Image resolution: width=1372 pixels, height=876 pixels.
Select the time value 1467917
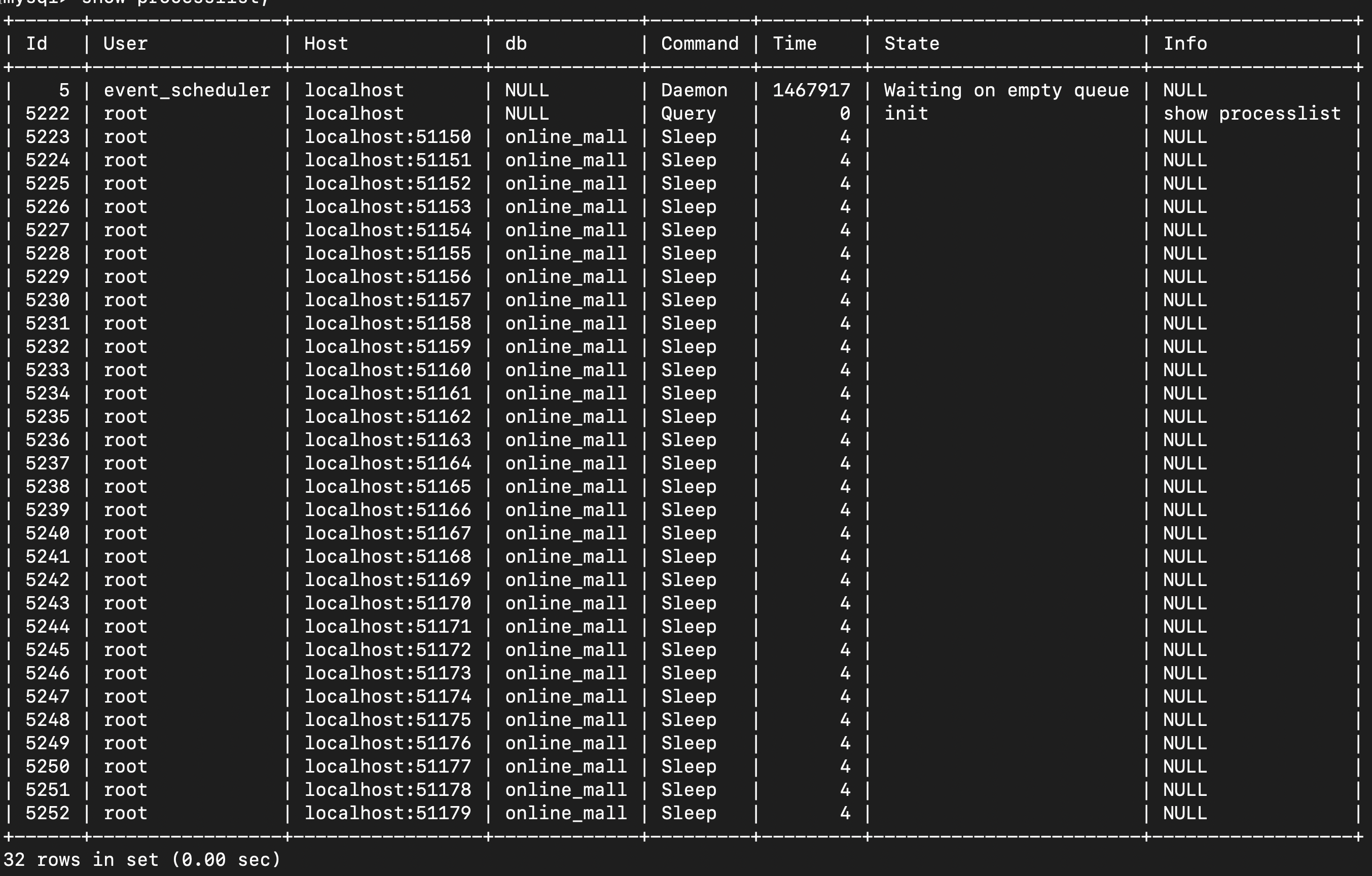point(811,91)
